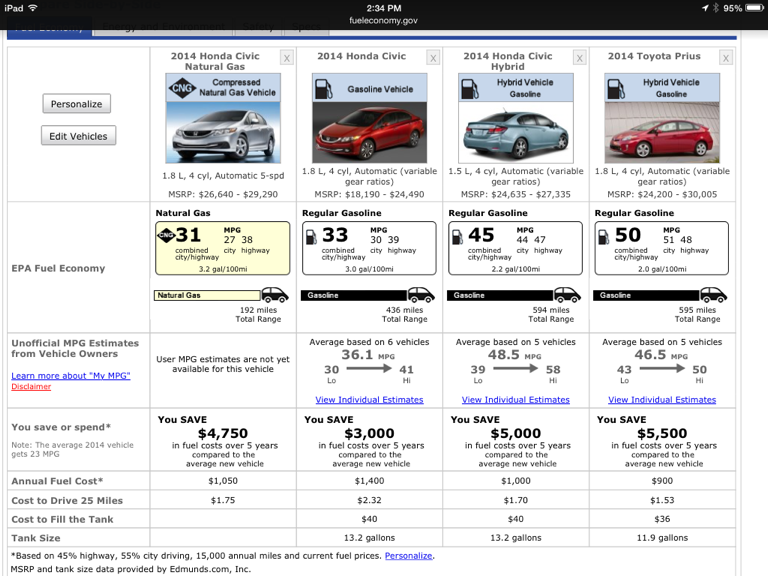Image resolution: width=768 pixels, height=576 pixels.
Task: View Individual Estimates for 46.5 MPG Prius
Action: (662, 400)
